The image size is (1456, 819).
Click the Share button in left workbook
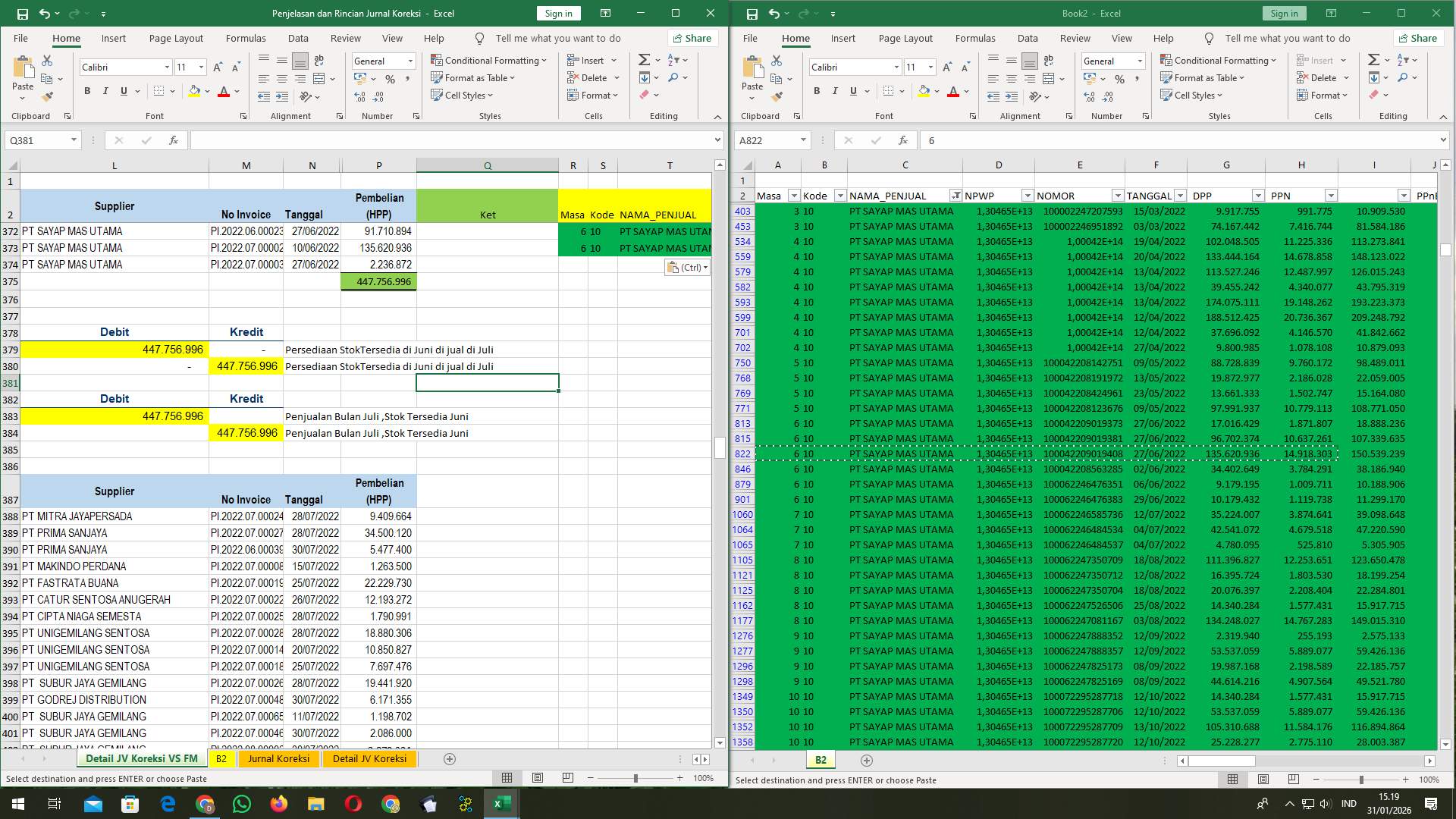pos(692,38)
